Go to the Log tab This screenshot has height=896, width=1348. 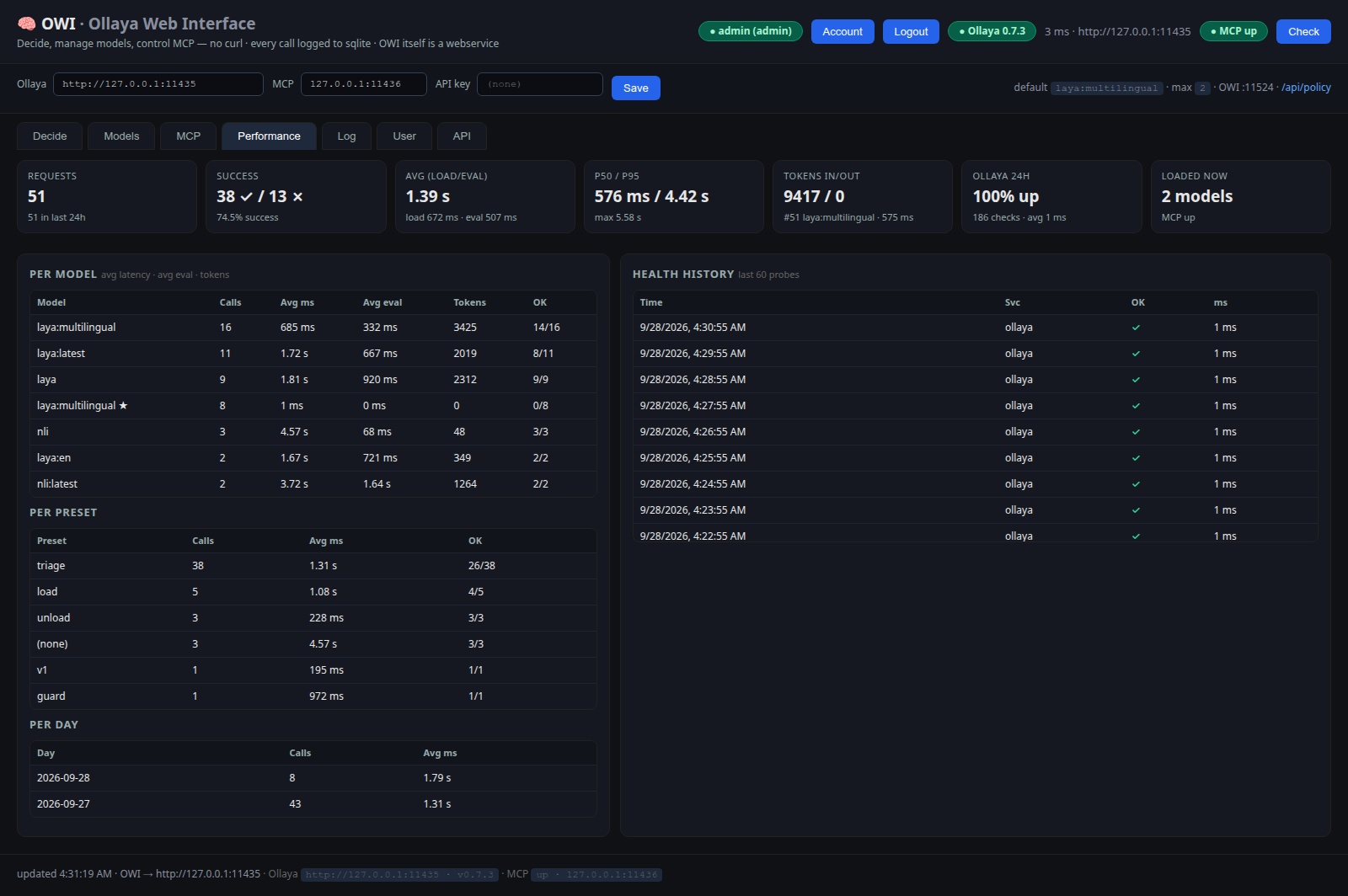(x=346, y=136)
